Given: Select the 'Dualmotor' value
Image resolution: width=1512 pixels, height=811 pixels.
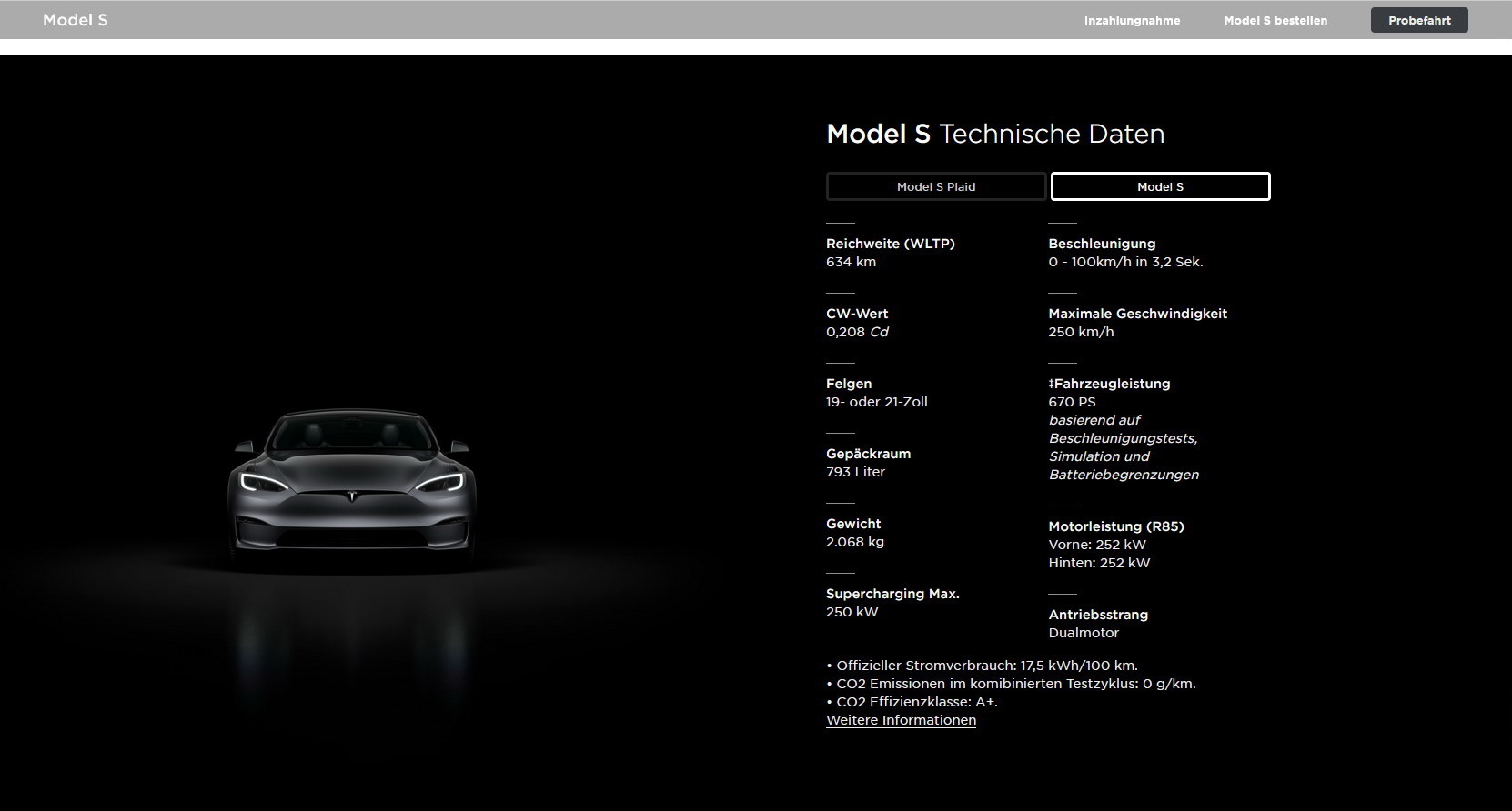Looking at the screenshot, I should coord(1084,633).
